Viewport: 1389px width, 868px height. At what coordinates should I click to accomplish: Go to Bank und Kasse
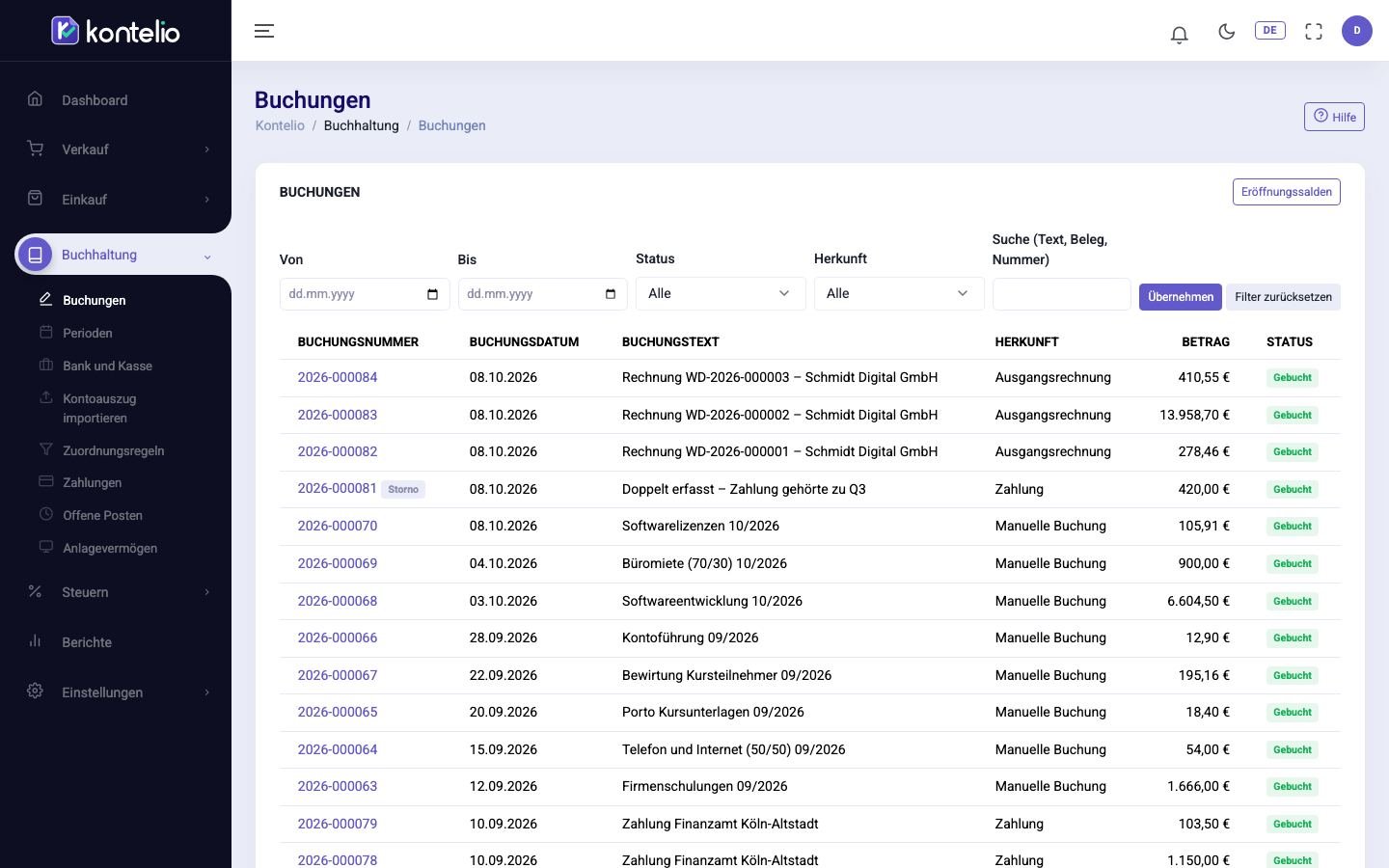107,366
